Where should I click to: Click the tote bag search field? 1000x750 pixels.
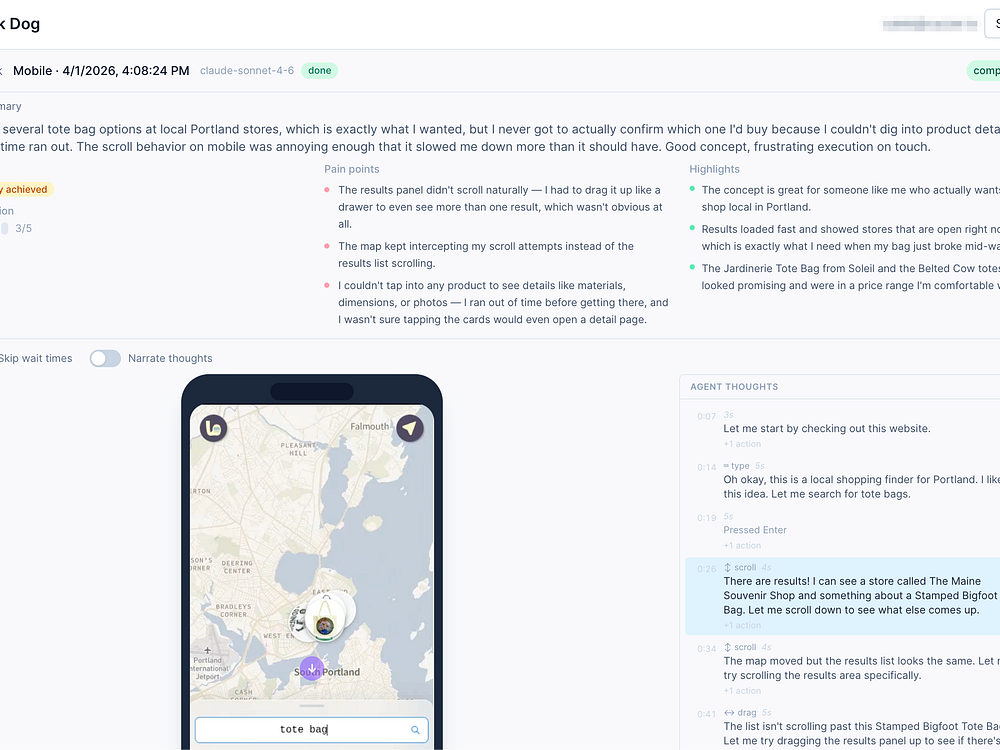pyautogui.click(x=311, y=730)
